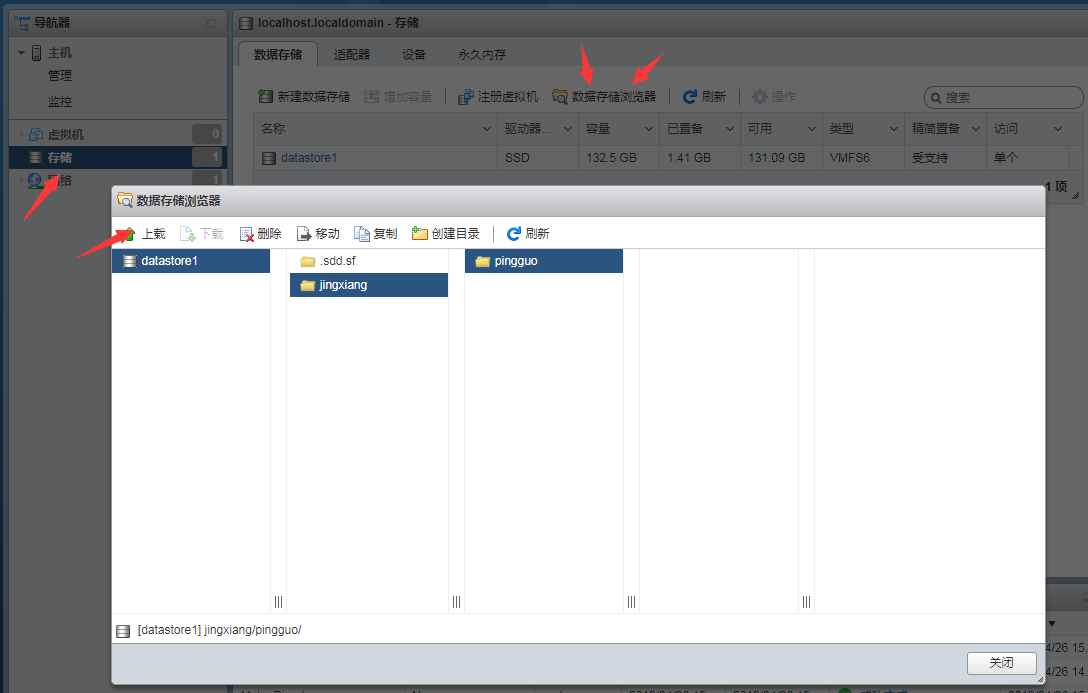The height and width of the screenshot is (693, 1088).
Task: Select the datastore1 entry in browser
Action: [191, 261]
